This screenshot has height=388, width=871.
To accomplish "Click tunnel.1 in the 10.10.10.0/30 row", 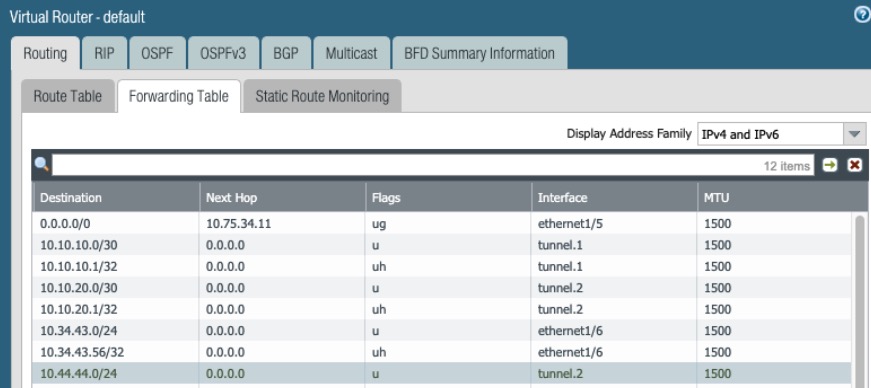I will pyautogui.click(x=560, y=245).
